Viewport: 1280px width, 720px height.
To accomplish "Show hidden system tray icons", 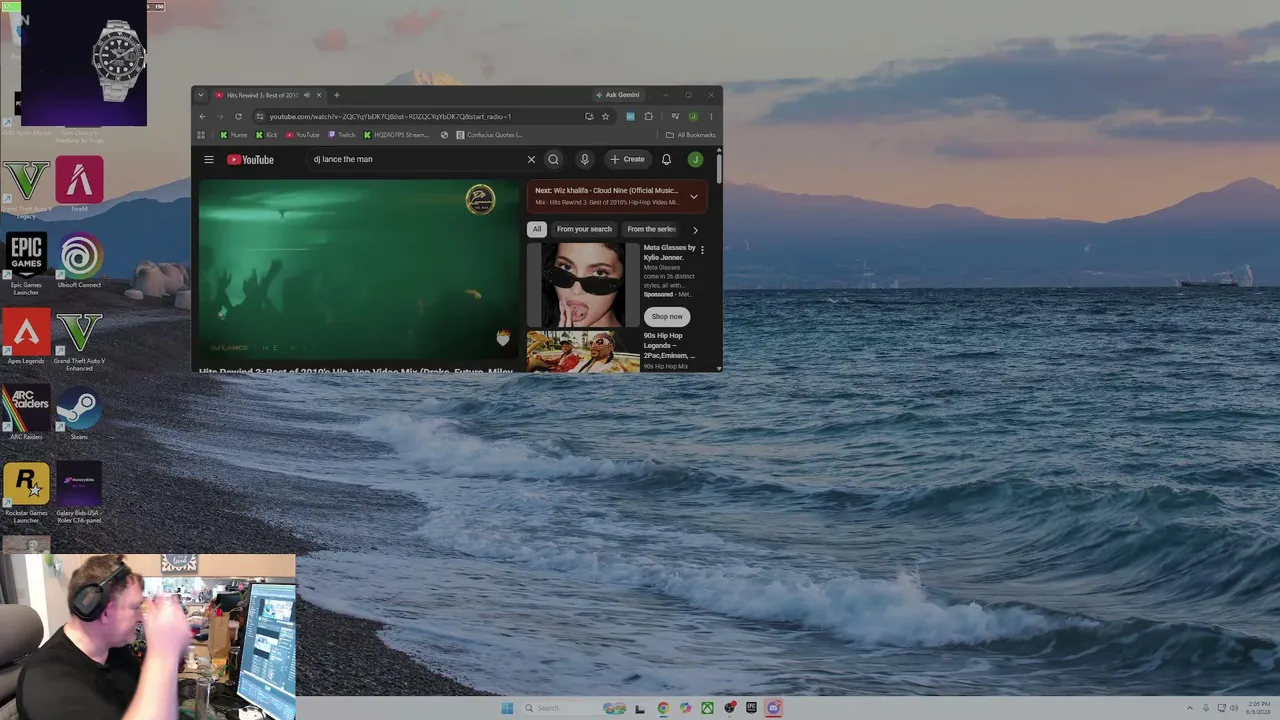I will (x=1190, y=708).
